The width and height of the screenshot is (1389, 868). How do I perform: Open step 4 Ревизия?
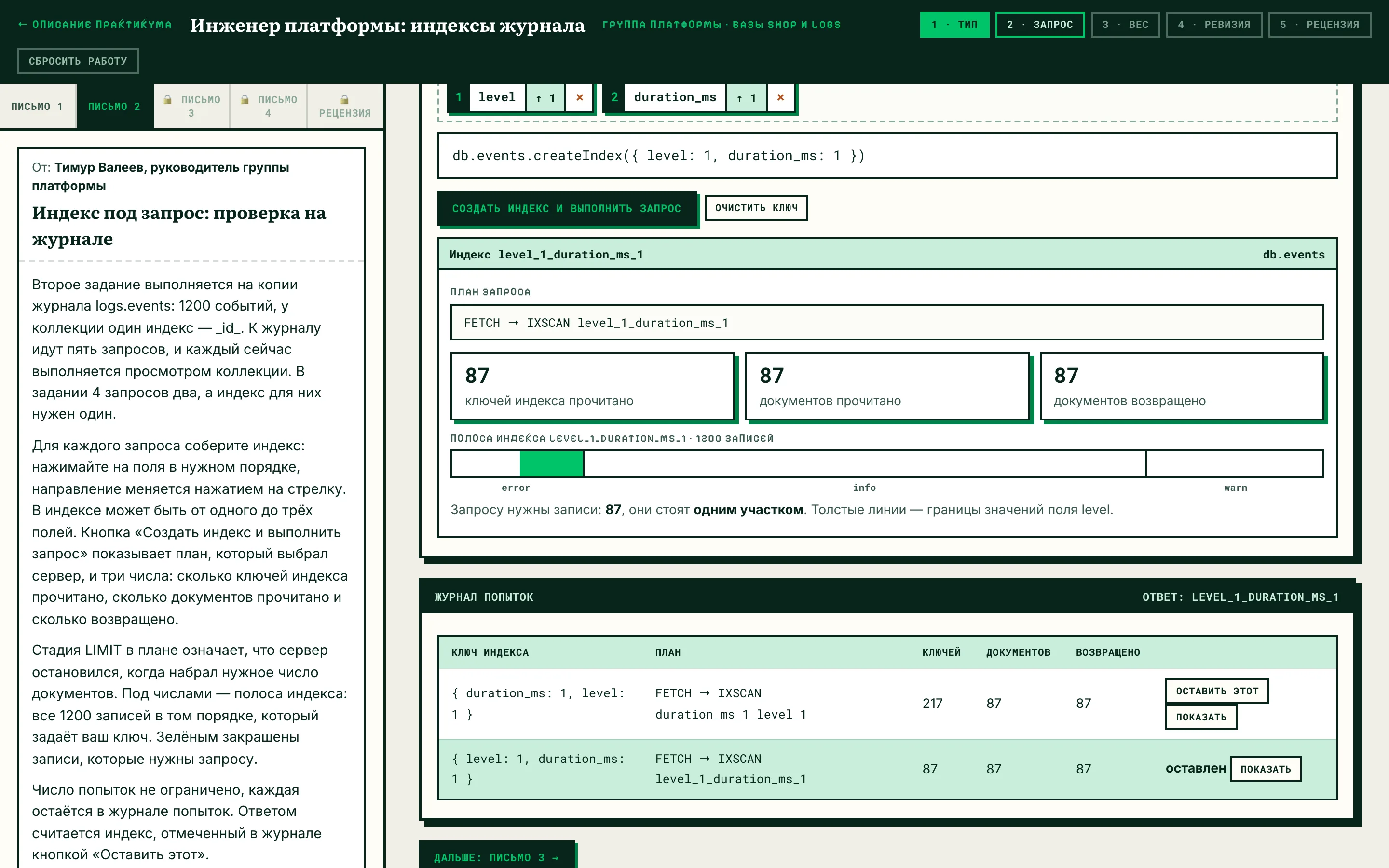pos(1214,25)
